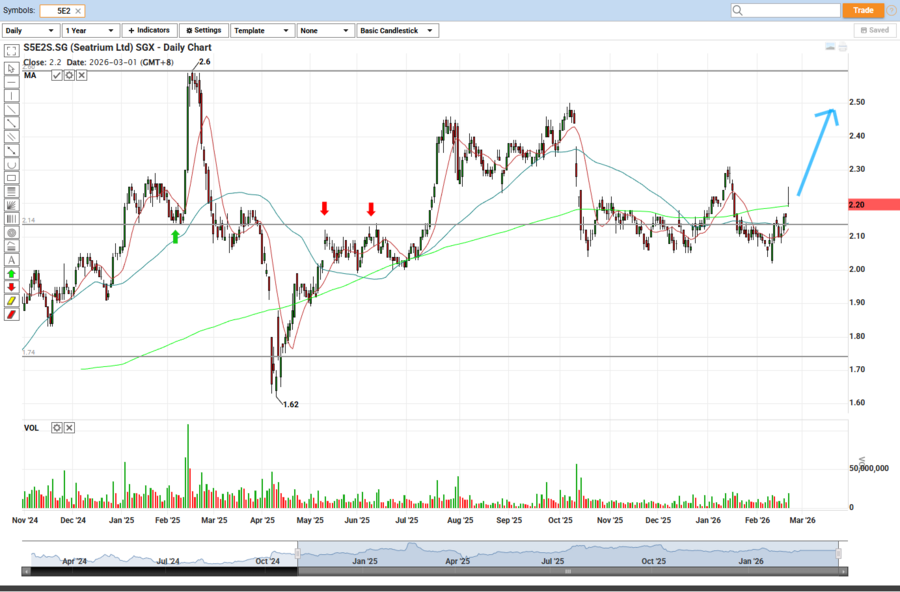
Task: Open the Indicators menu
Action: pos(150,31)
